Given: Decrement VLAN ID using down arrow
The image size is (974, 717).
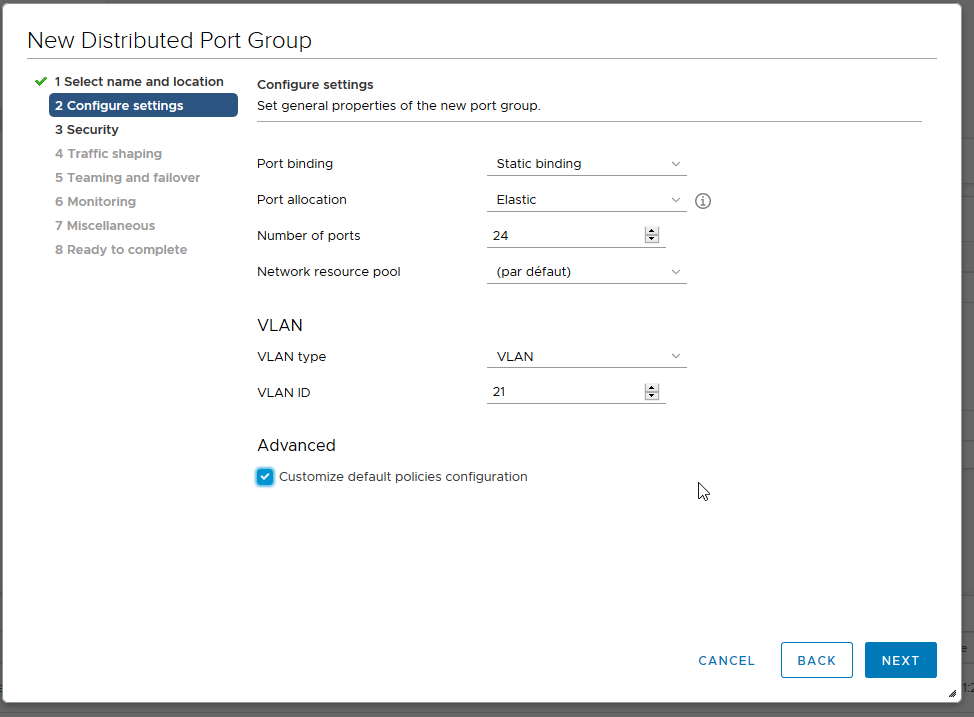Looking at the screenshot, I should point(652,395).
